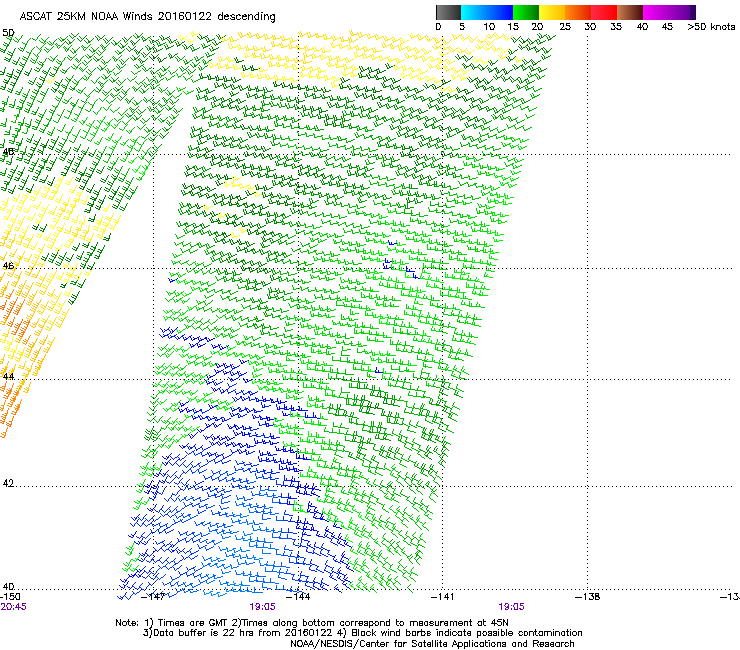Click the '19:05' time label nearest -144
This screenshot has height=650, width=740.
click(x=262, y=607)
